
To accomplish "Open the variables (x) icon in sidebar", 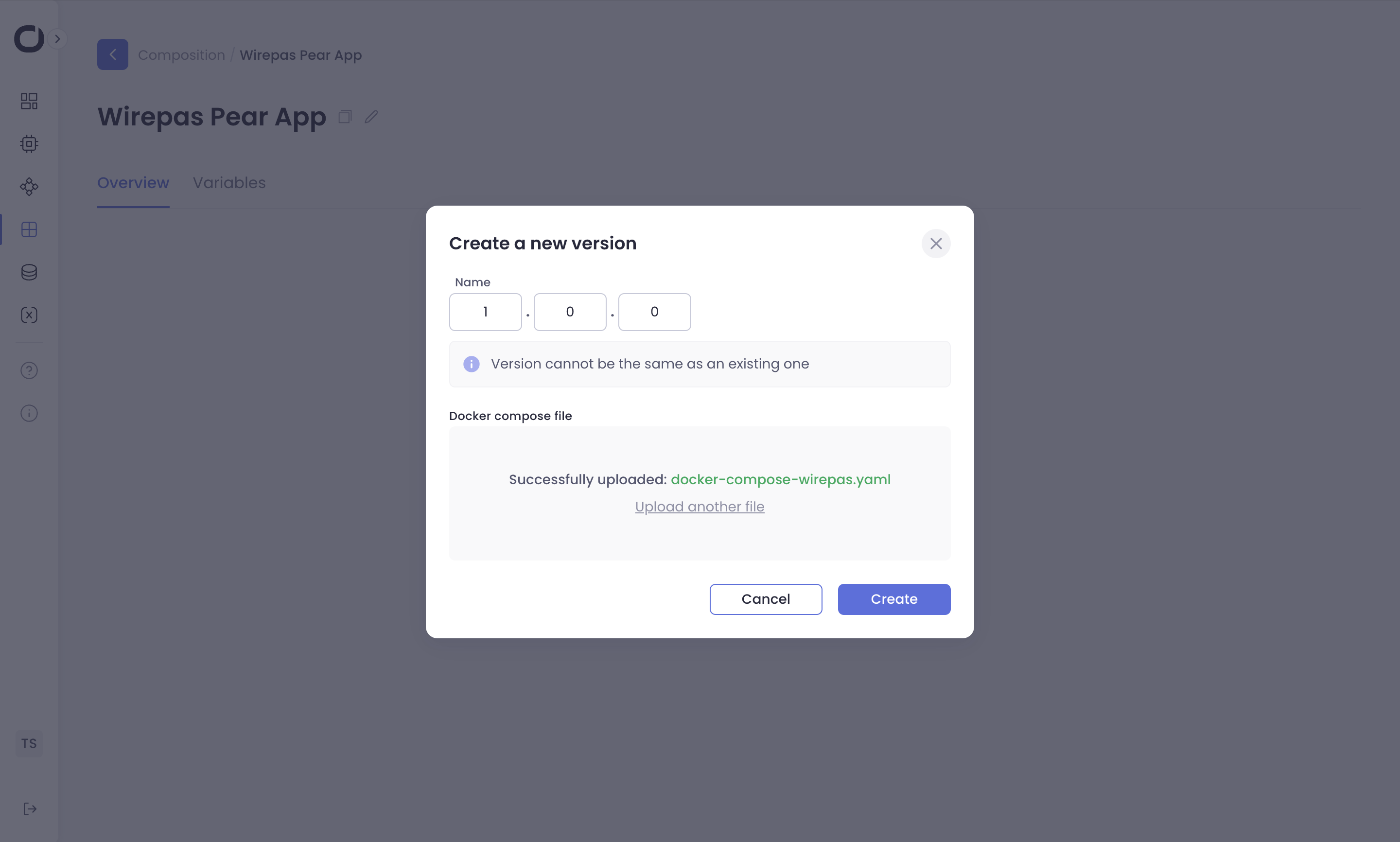I will tap(29, 316).
